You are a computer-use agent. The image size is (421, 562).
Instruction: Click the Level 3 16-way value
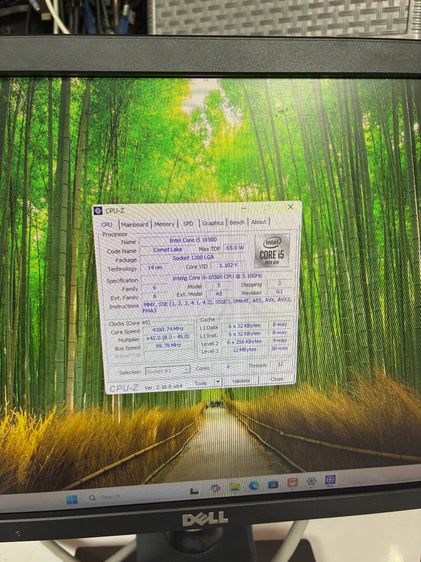[279, 348]
